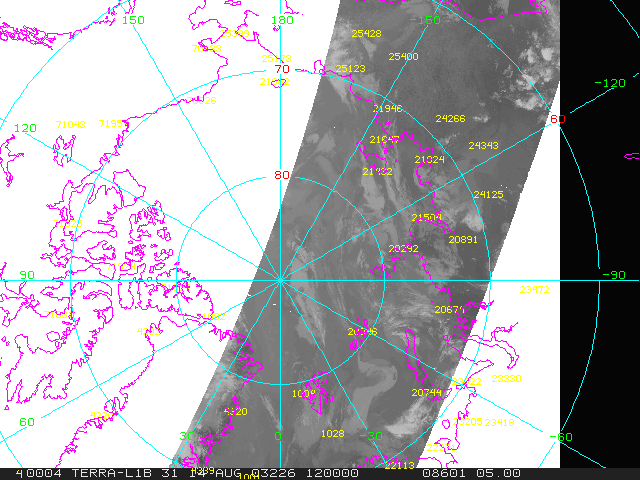Click the 08601 value in caption
This screenshot has width=640, height=480.
[444, 473]
